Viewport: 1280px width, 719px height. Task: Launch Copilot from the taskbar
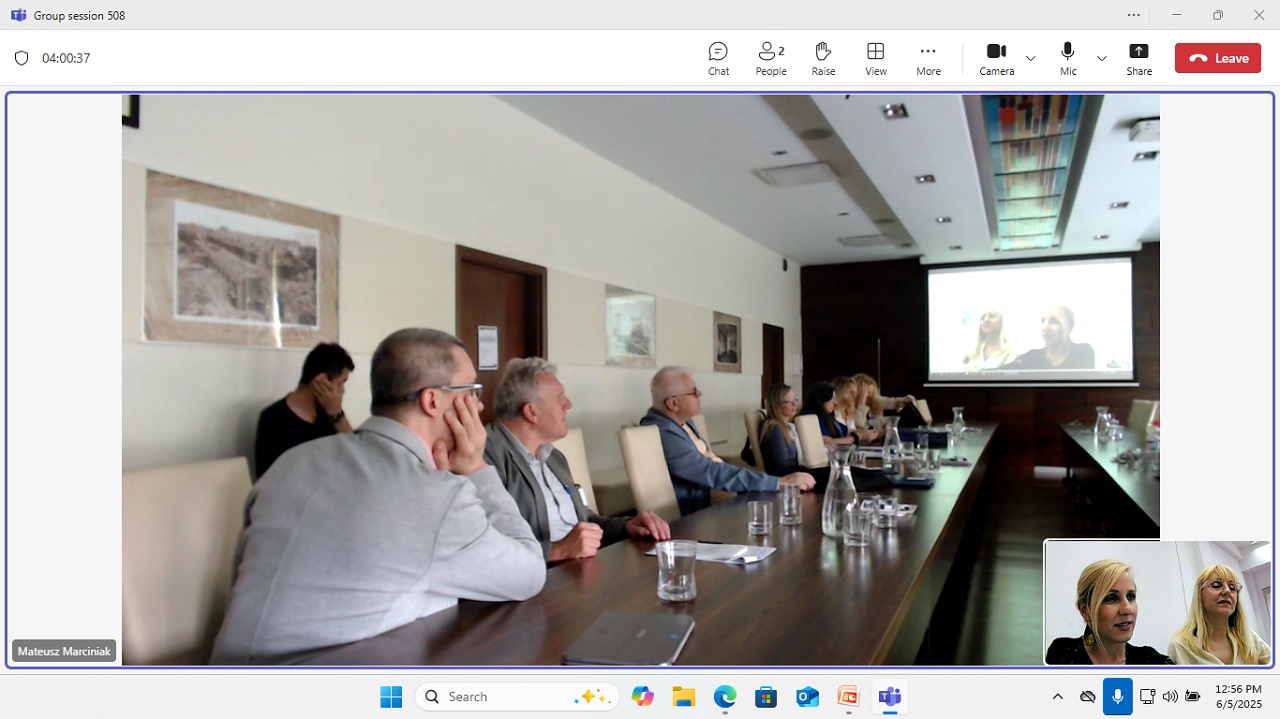[x=642, y=697]
